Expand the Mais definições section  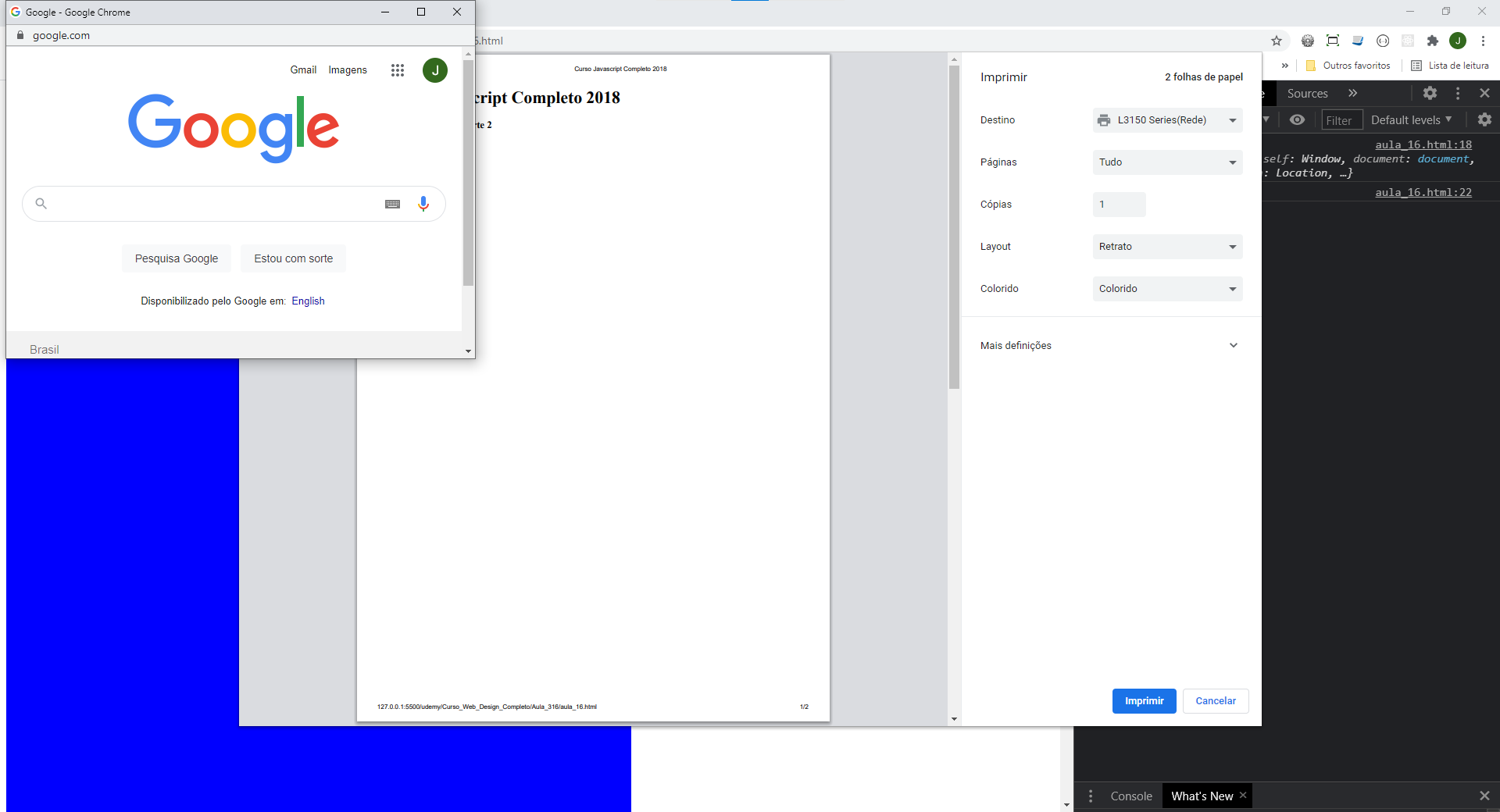[x=1109, y=345]
